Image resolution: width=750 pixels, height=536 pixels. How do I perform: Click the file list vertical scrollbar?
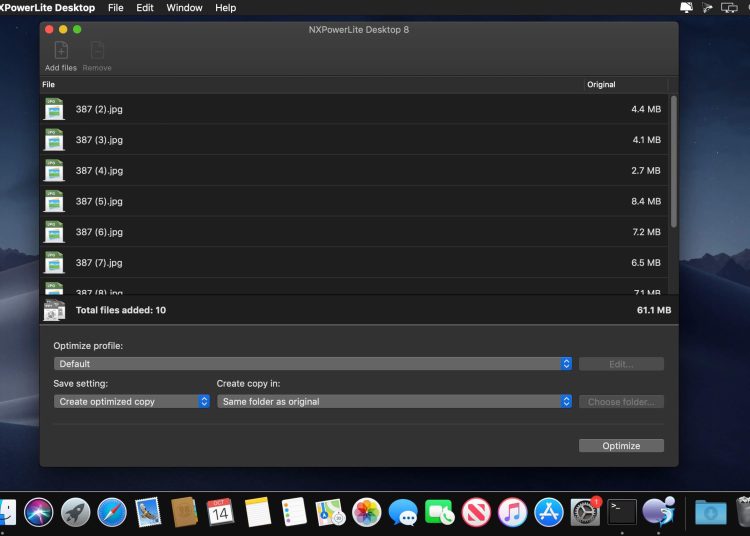673,160
